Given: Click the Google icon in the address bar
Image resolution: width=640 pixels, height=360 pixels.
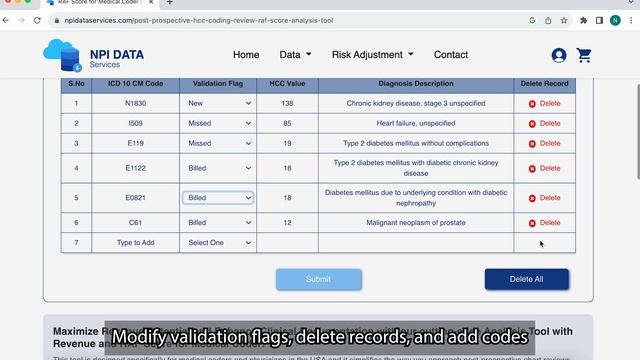Looking at the screenshot, I should pos(532,20).
